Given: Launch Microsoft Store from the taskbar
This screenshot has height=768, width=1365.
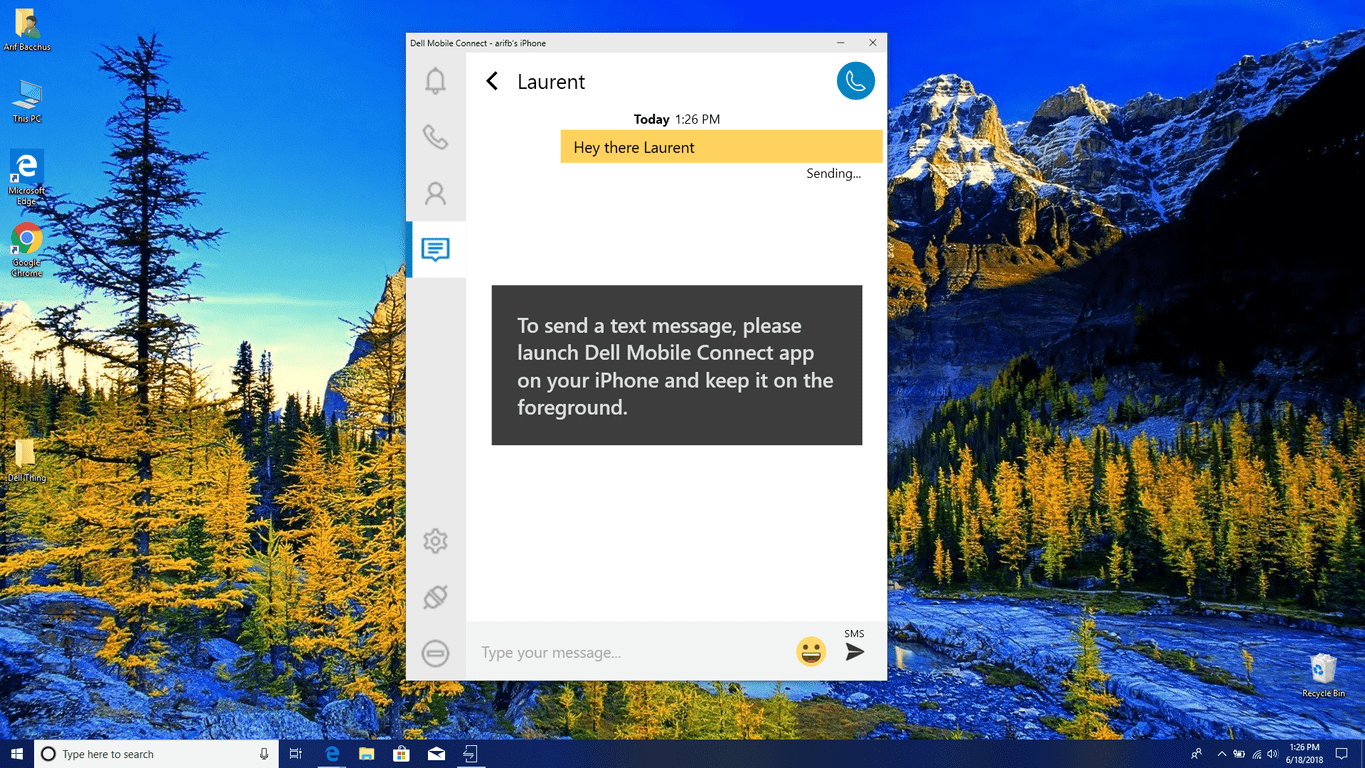Looking at the screenshot, I should [x=401, y=753].
